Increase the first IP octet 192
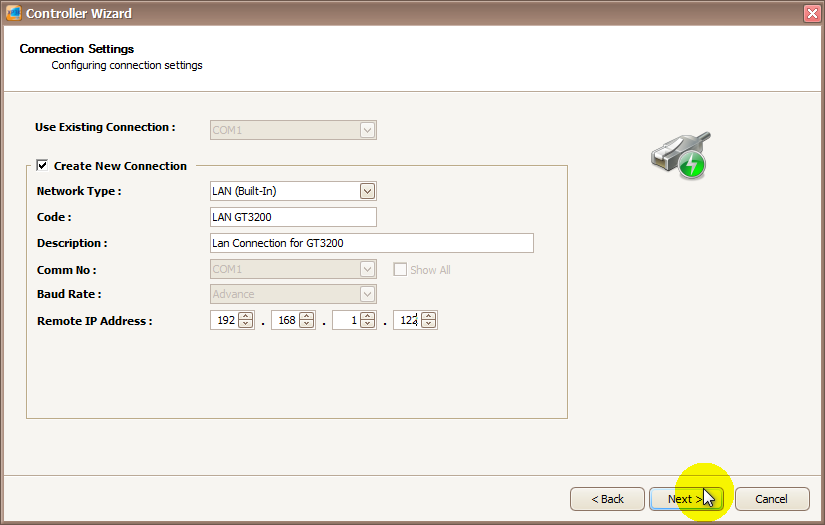This screenshot has width=825, height=525. click(246, 317)
